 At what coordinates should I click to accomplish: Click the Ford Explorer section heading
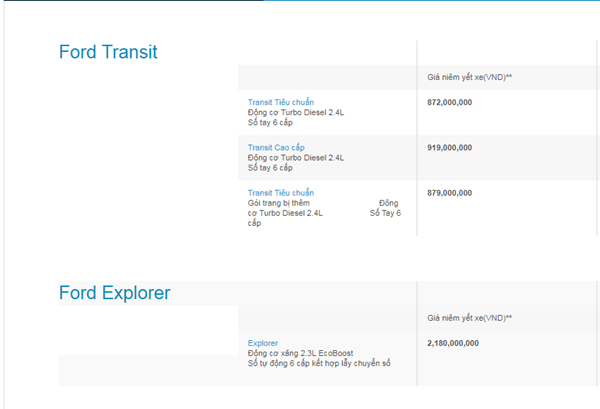click(x=114, y=293)
